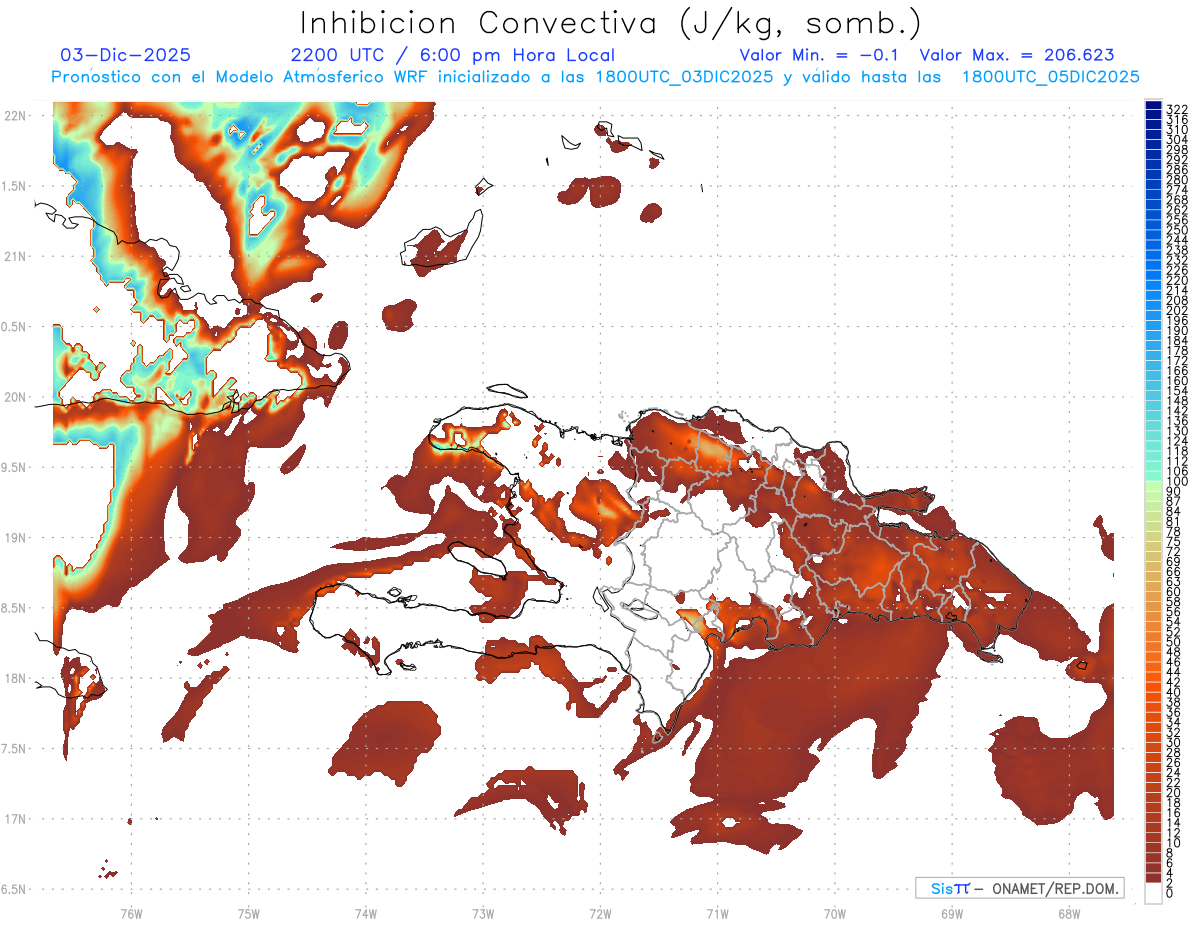1200x927 pixels.
Task: Select the dark blue swatch beside 322
Action: click(x=1153, y=105)
